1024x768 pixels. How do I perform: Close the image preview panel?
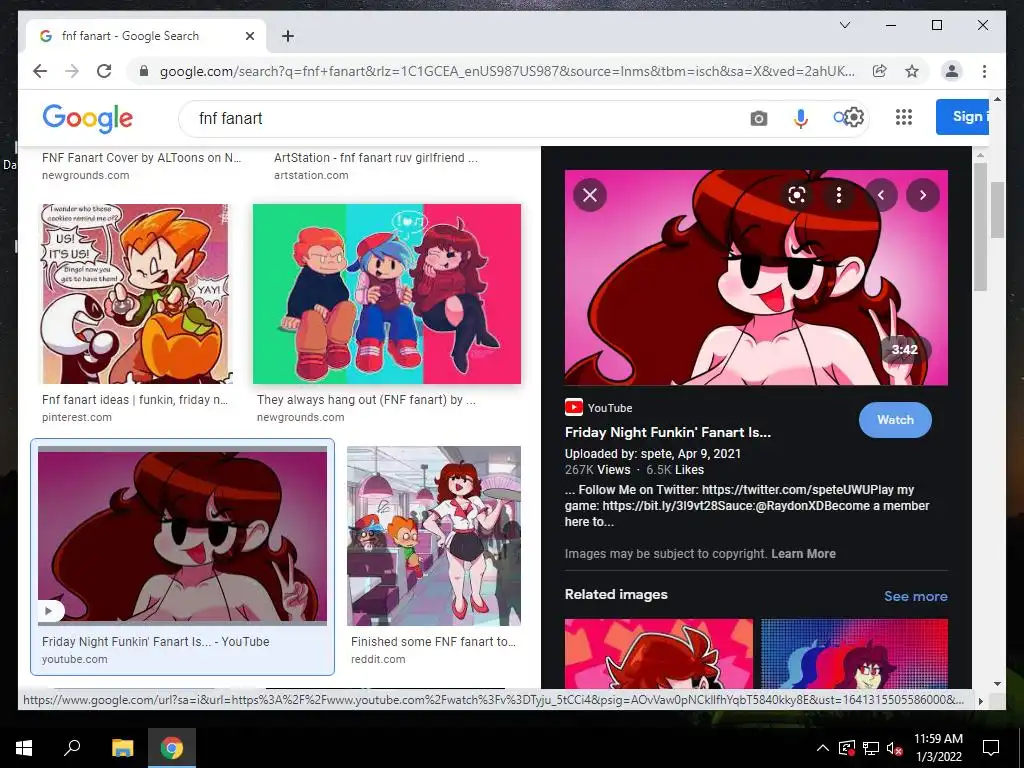click(x=590, y=195)
